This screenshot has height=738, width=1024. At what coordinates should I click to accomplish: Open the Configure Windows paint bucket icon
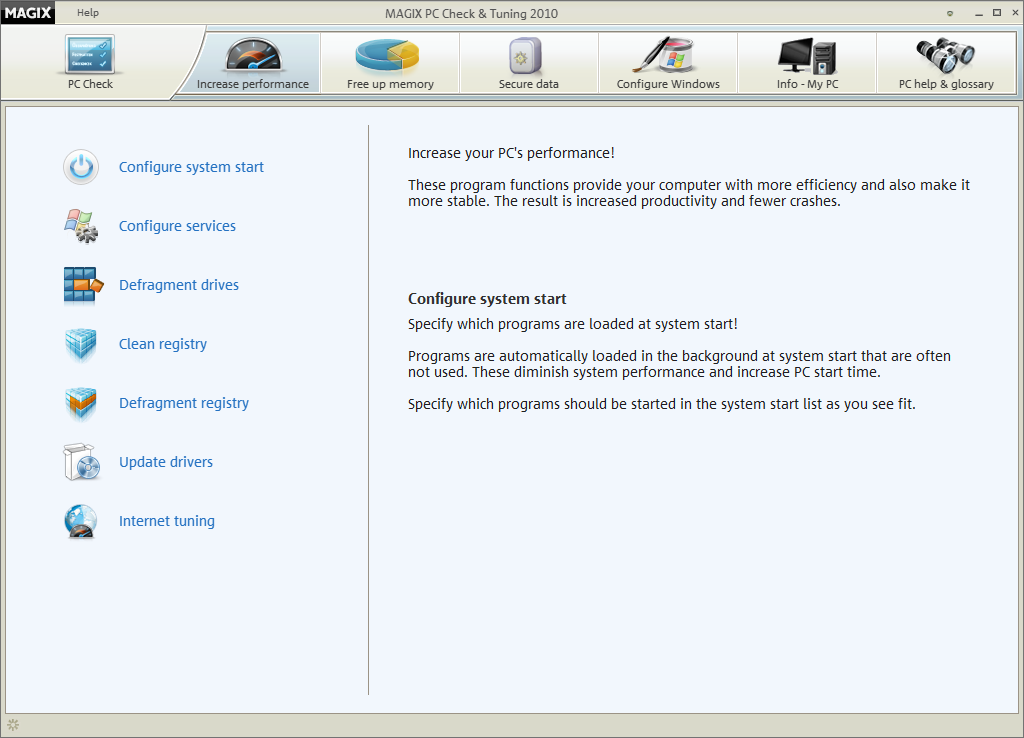[x=663, y=55]
